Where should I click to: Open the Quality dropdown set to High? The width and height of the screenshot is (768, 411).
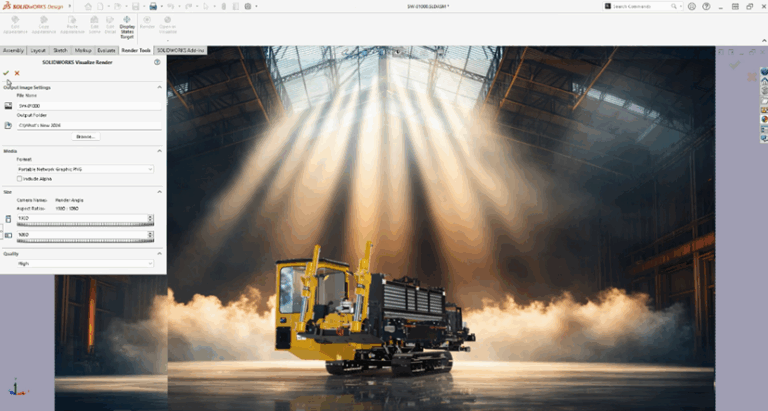[85, 264]
